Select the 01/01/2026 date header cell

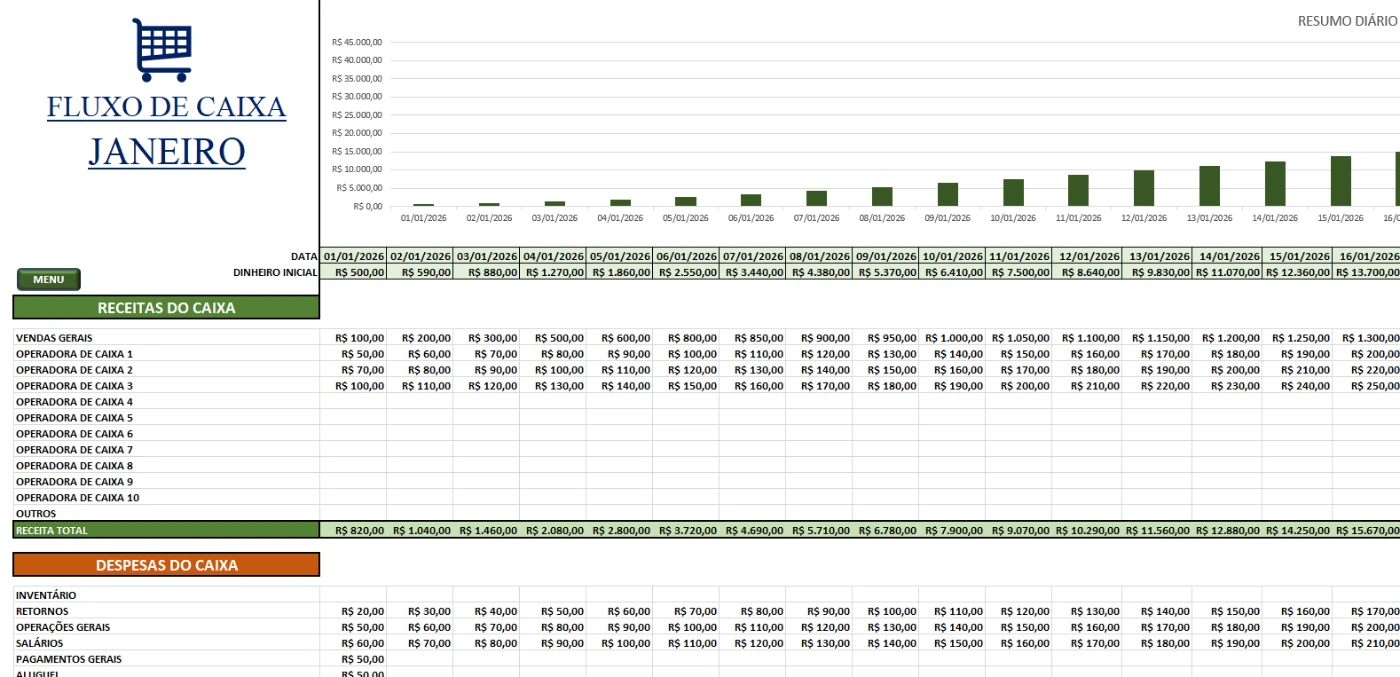[x=353, y=257]
